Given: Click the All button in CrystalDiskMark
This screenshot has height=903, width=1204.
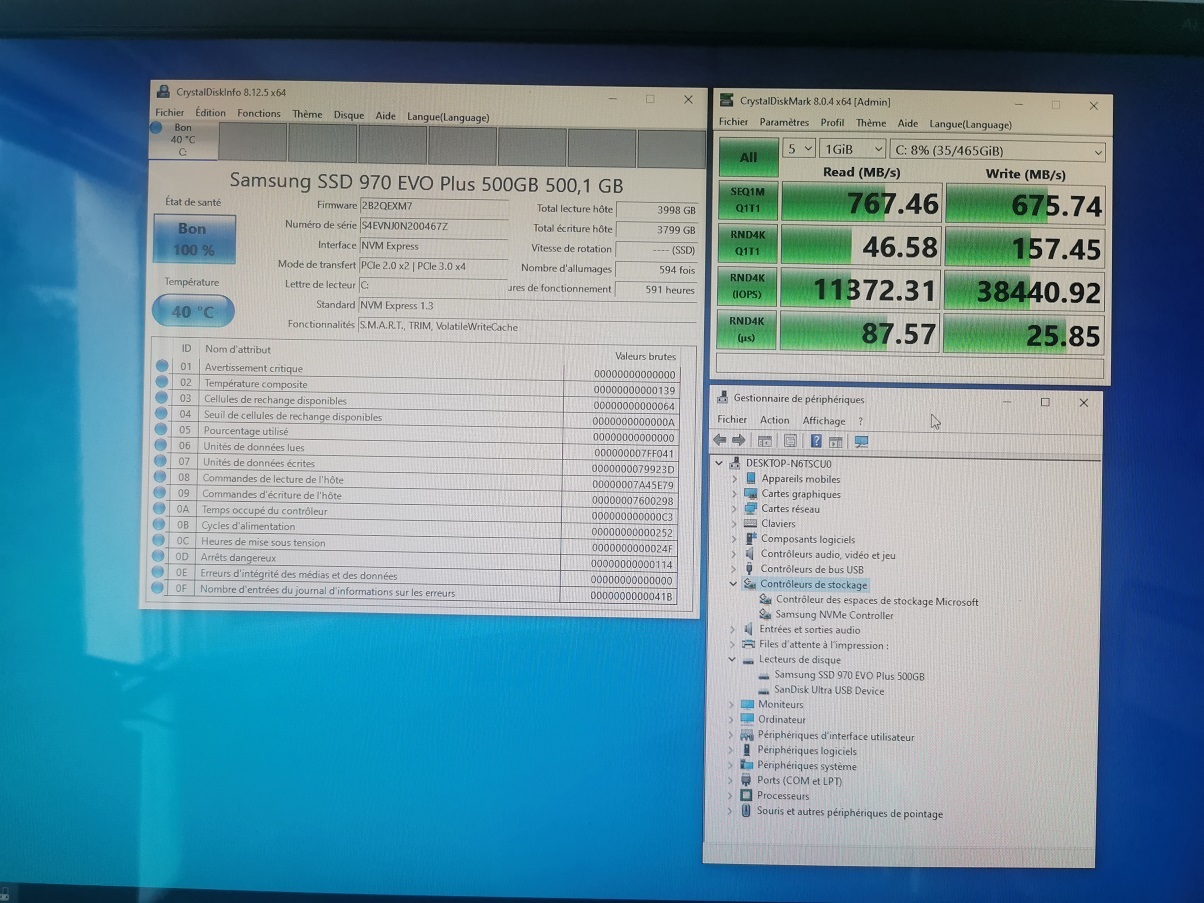Looking at the screenshot, I should pos(748,157).
